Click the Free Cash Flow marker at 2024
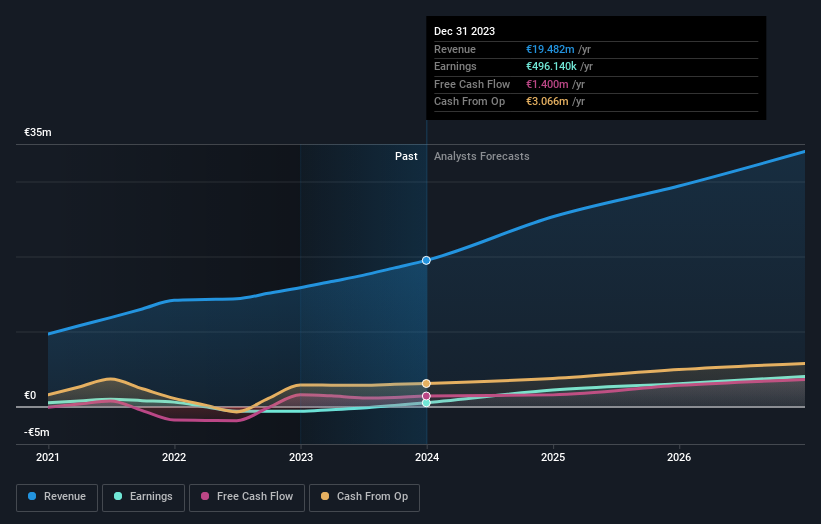This screenshot has width=821, height=524. click(426, 396)
